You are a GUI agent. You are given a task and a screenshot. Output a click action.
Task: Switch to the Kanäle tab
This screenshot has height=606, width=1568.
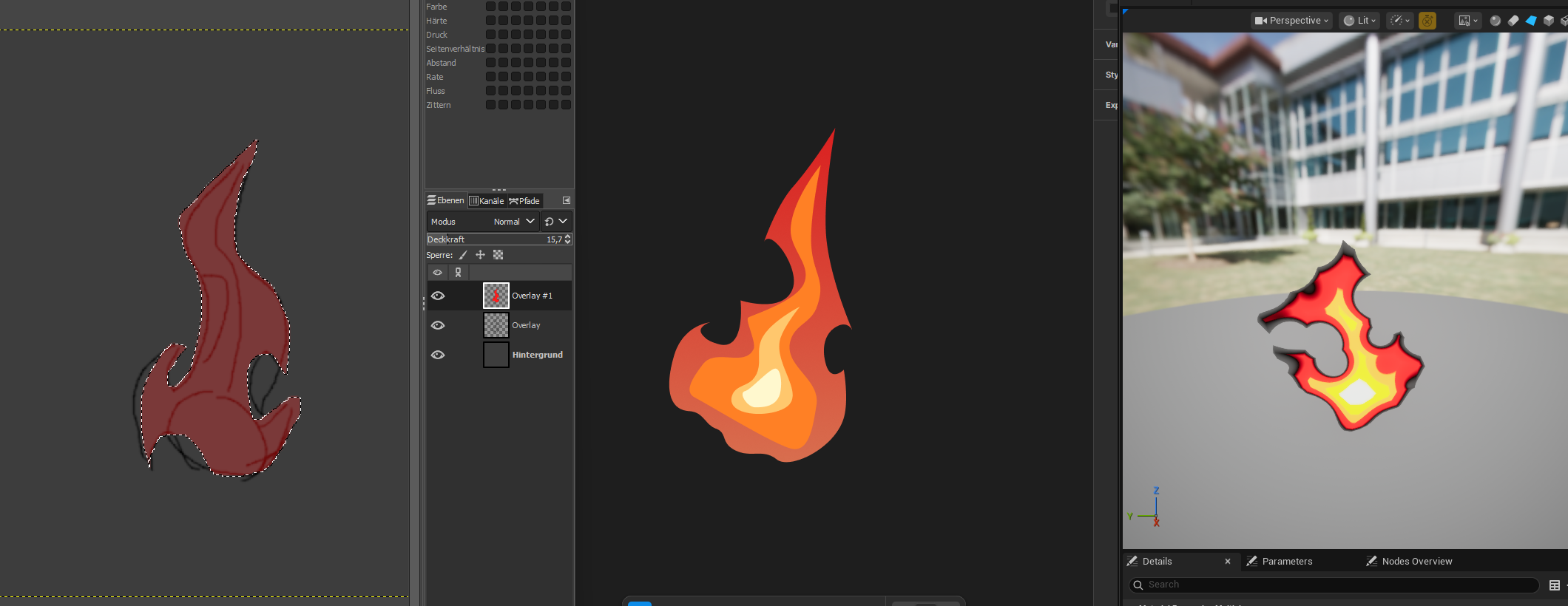point(487,201)
